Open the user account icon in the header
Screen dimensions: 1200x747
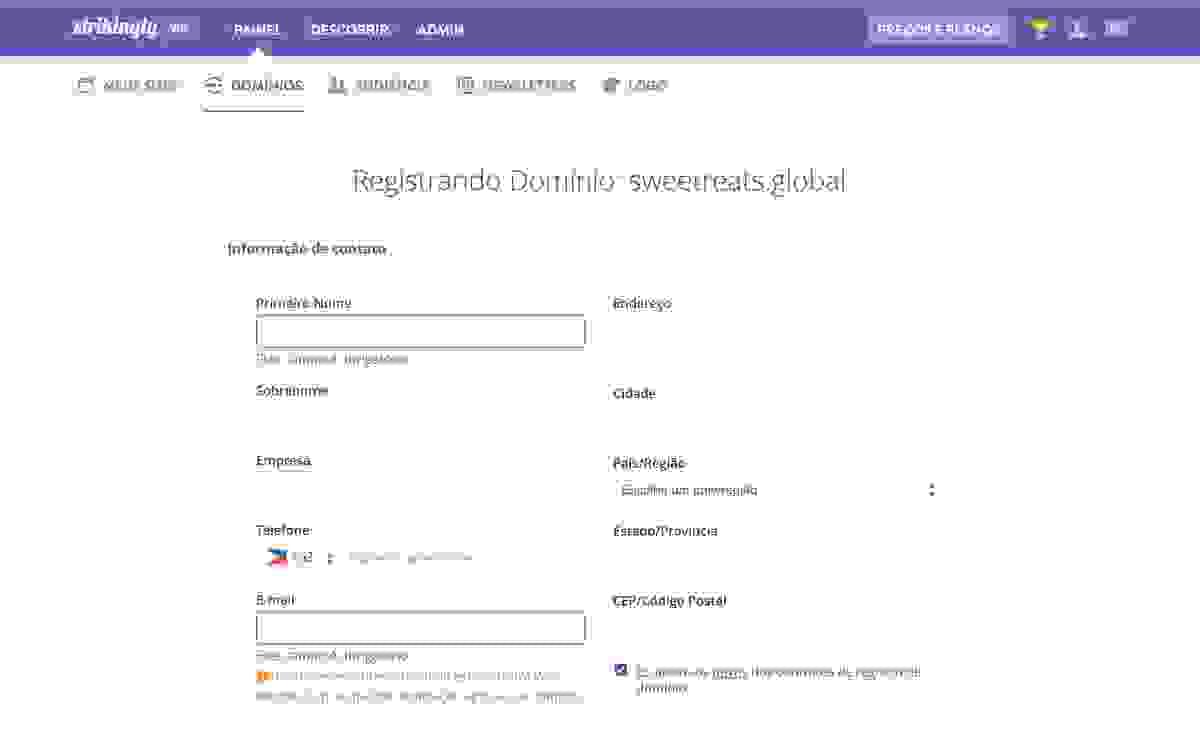point(1077,29)
